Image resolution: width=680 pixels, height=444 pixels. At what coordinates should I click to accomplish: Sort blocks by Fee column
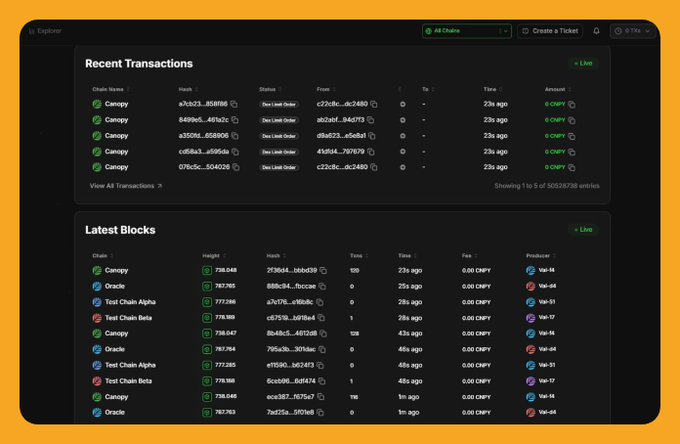(x=469, y=256)
